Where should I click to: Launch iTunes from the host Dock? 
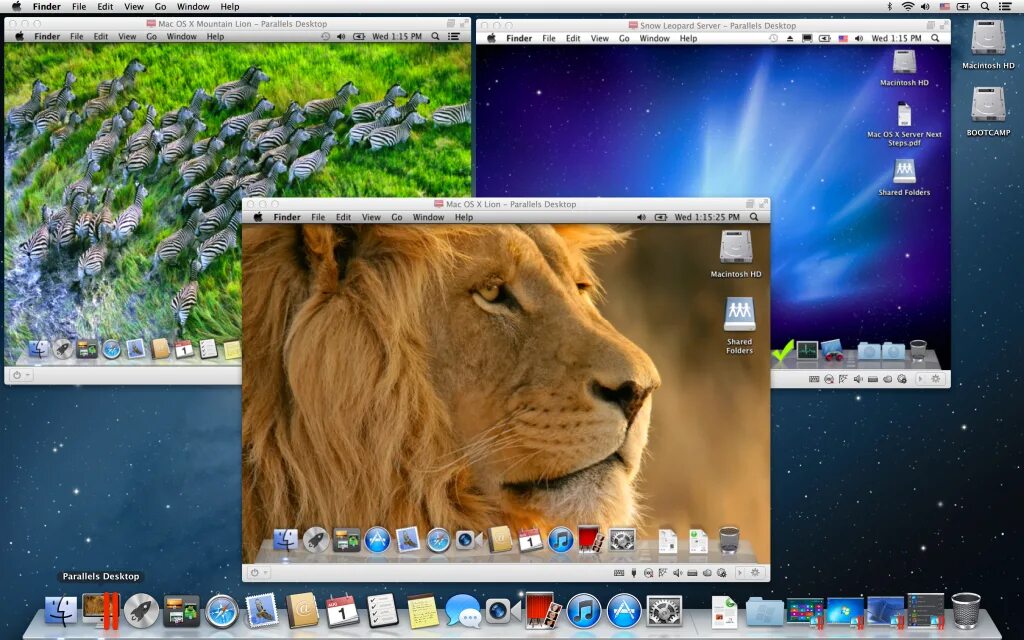584,611
